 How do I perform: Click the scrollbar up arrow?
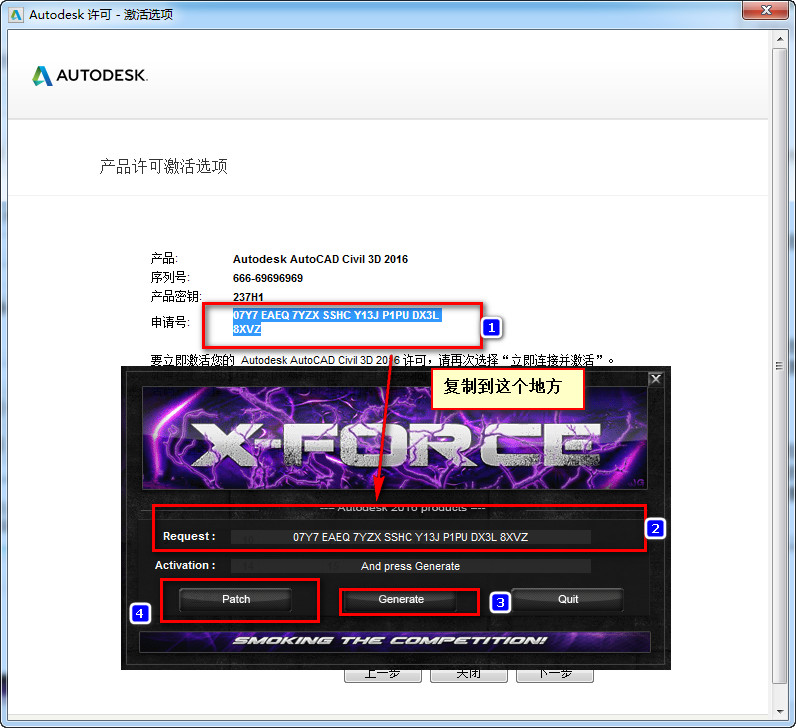[780, 39]
